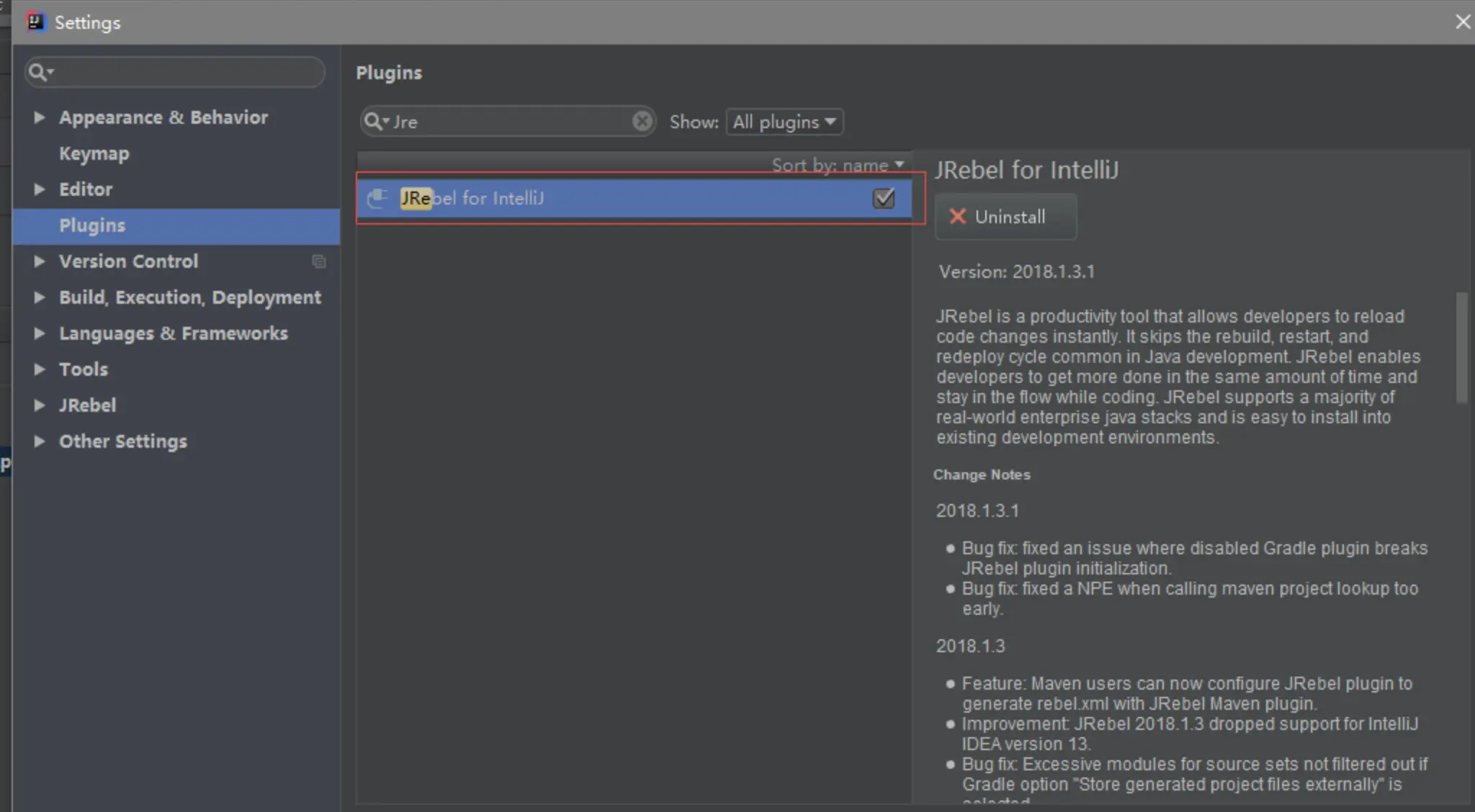Expand the Editor settings tree node
The height and width of the screenshot is (812, 1475).
click(x=40, y=189)
